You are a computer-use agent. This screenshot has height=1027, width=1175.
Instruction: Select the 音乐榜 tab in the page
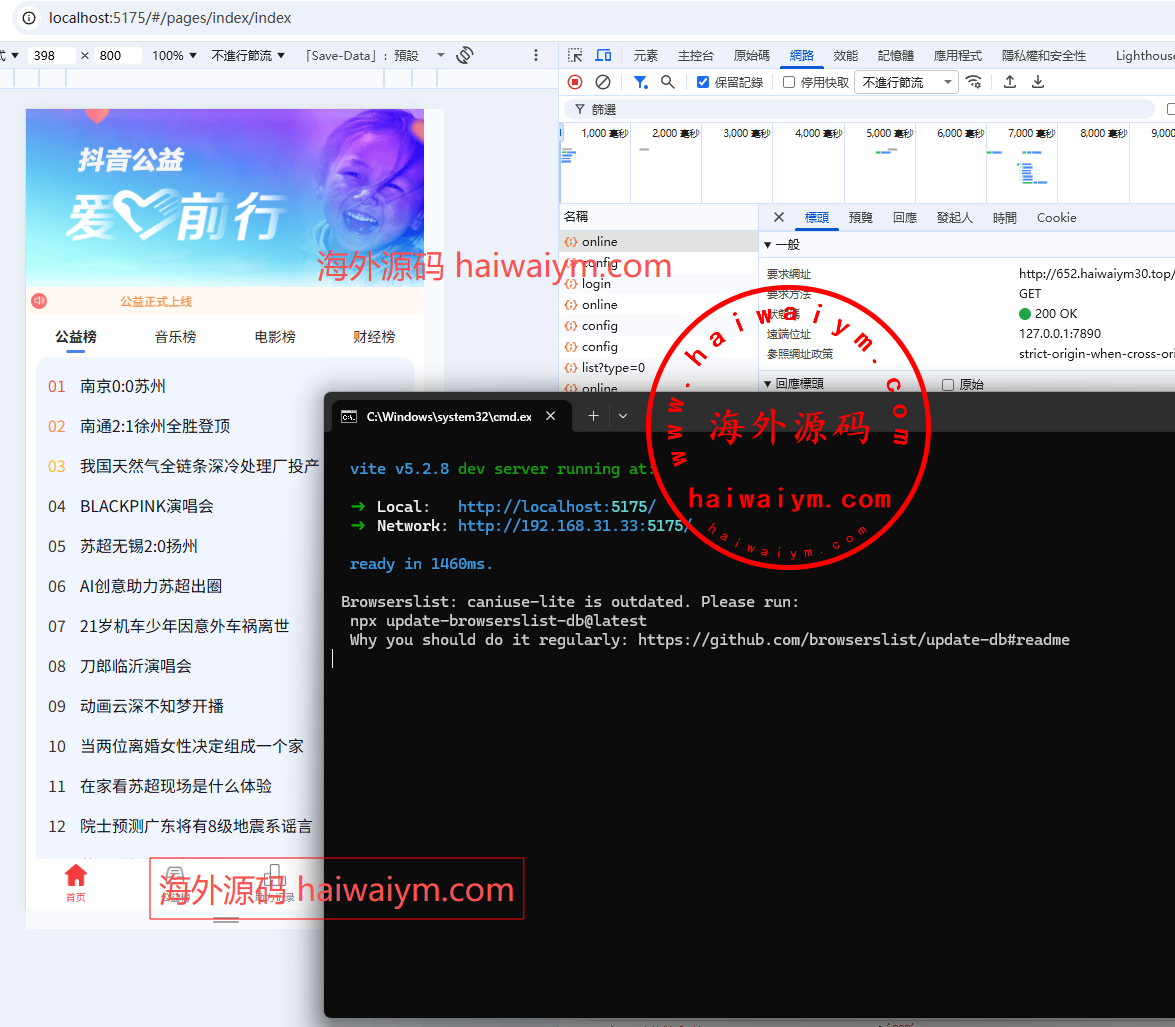tap(175, 337)
